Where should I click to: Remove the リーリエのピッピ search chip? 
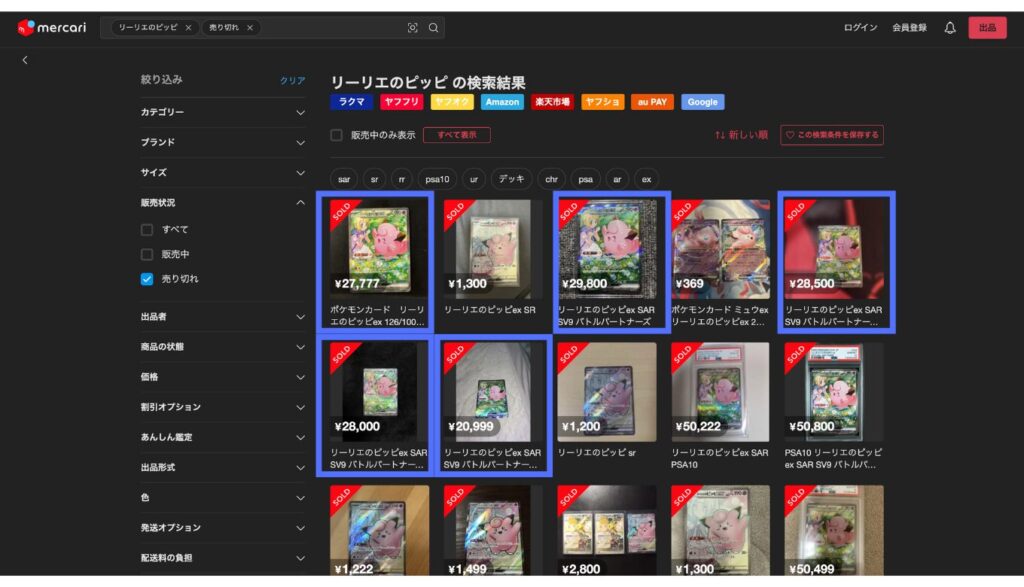coord(188,27)
